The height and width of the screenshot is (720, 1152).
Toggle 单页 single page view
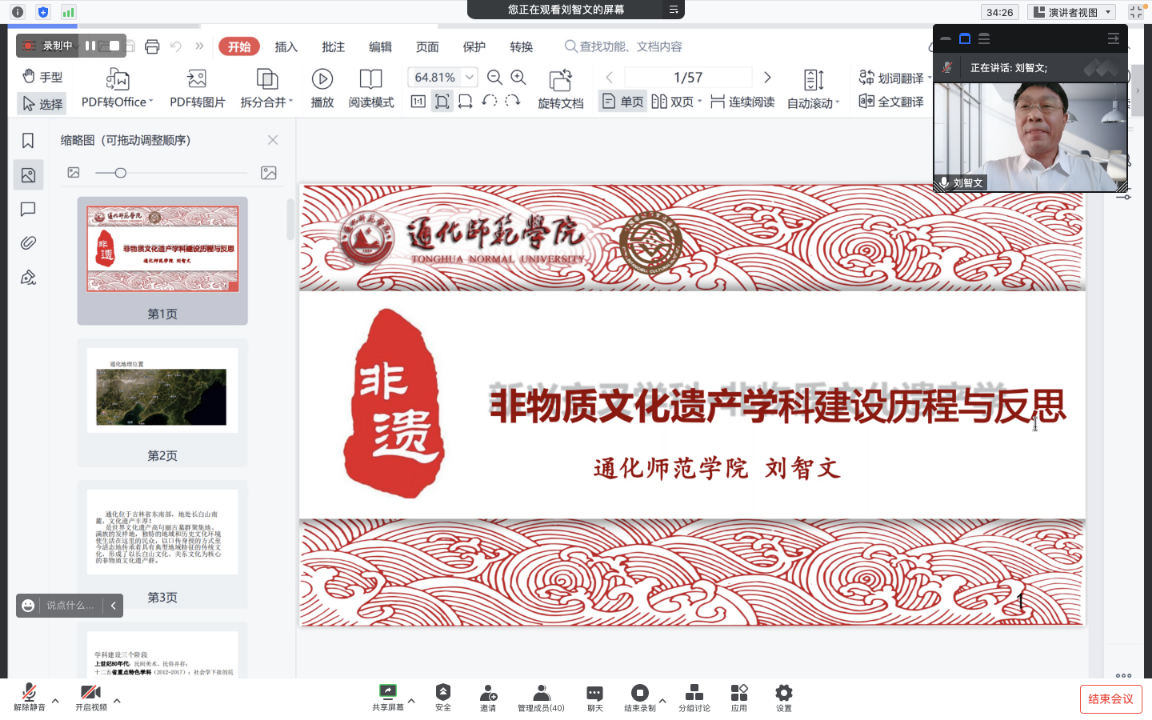[x=622, y=101]
